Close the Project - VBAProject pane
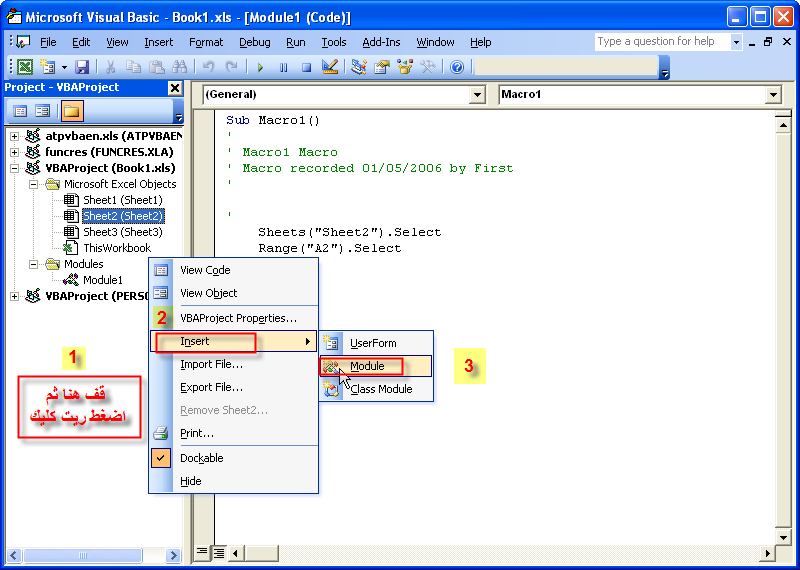This screenshot has width=800, height=570. (174, 88)
